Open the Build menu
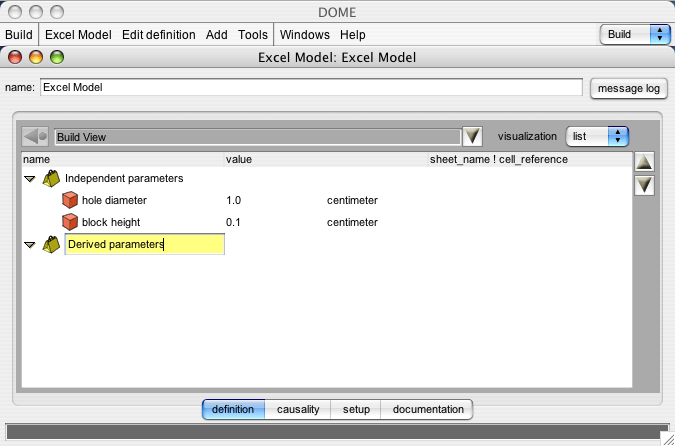675x446 pixels. click(19, 34)
